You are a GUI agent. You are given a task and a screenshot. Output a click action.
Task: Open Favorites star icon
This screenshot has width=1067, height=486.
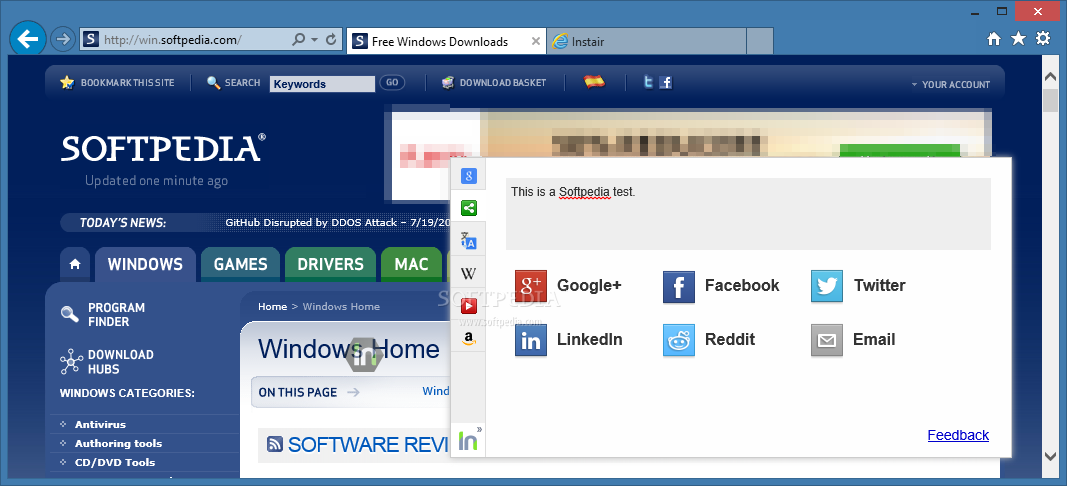(x=1018, y=39)
